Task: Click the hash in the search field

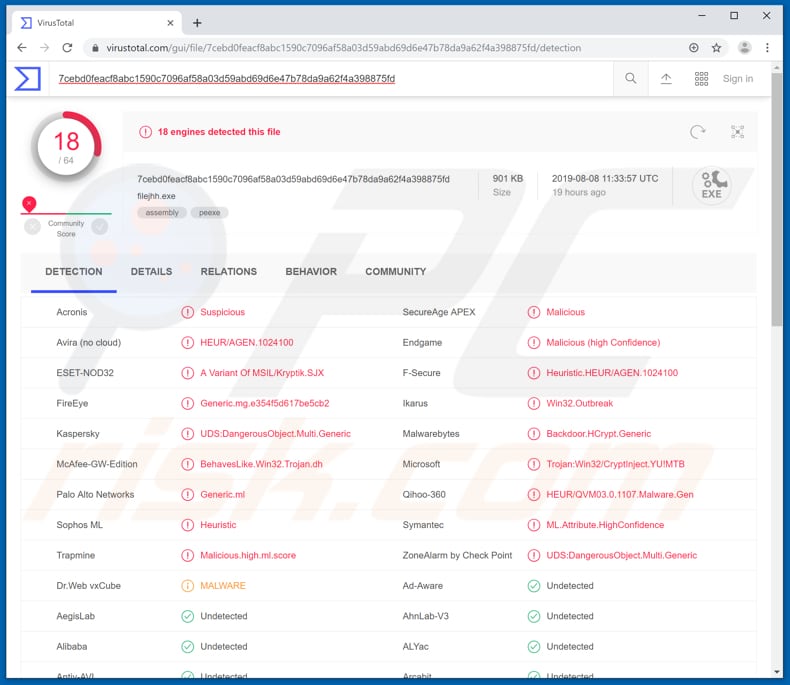Action: pyautogui.click(x=227, y=79)
